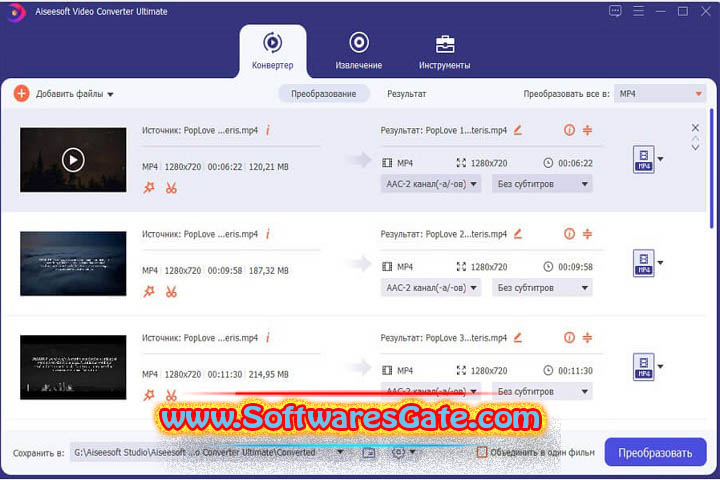Move first video down in list
This screenshot has height=480, width=720.
(695, 148)
